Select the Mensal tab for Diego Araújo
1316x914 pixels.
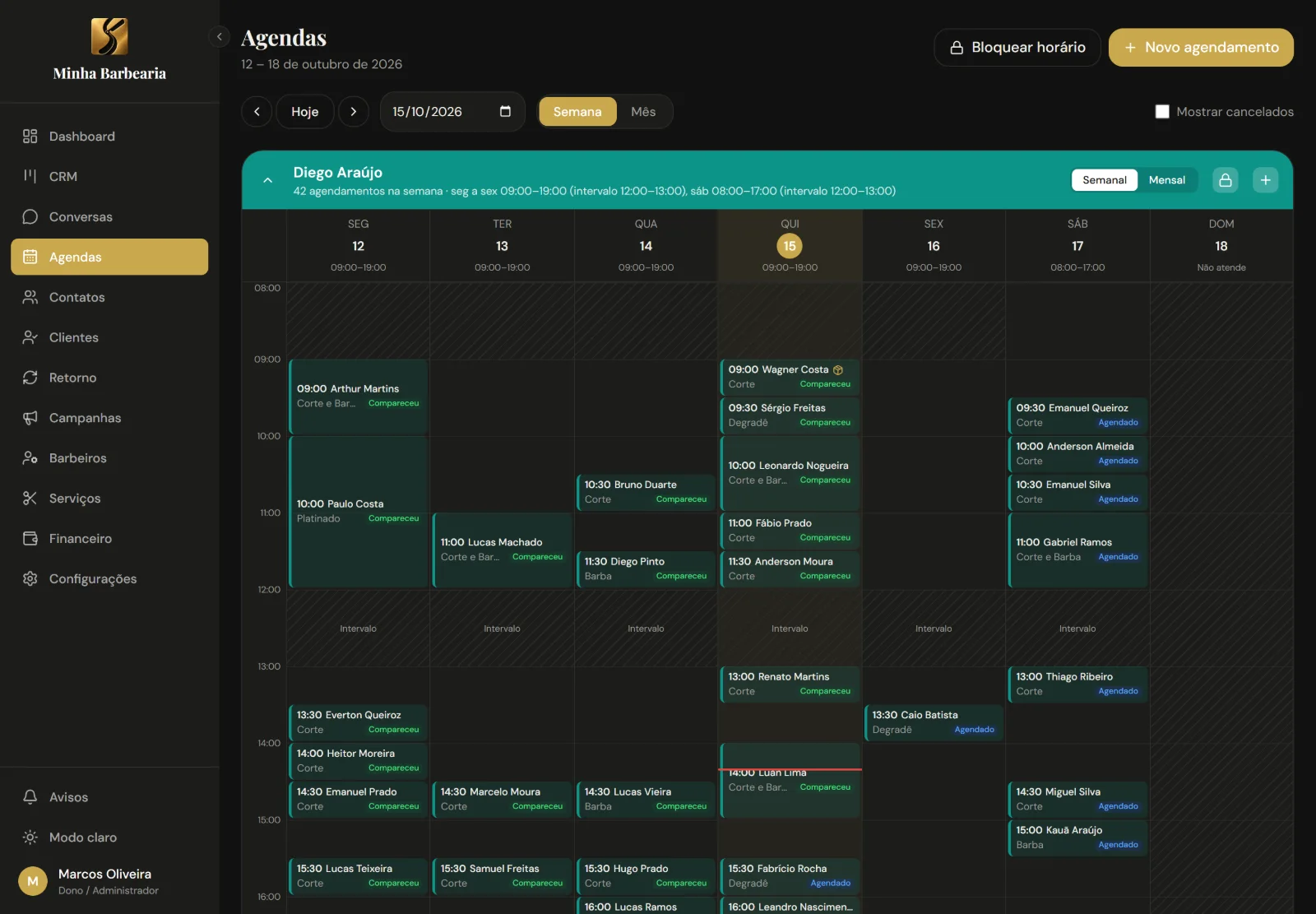tap(1167, 180)
